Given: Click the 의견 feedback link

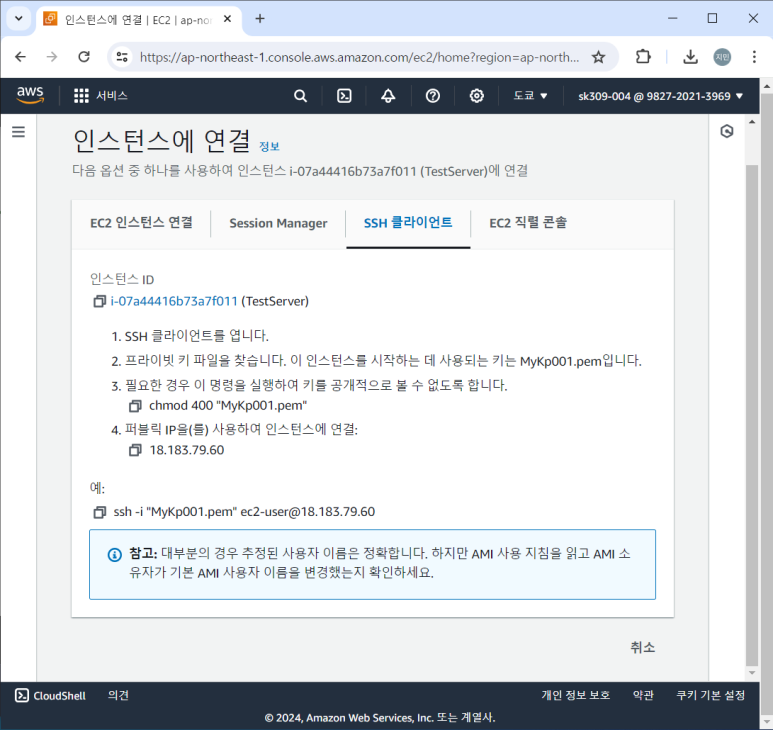Looking at the screenshot, I should [118, 695].
